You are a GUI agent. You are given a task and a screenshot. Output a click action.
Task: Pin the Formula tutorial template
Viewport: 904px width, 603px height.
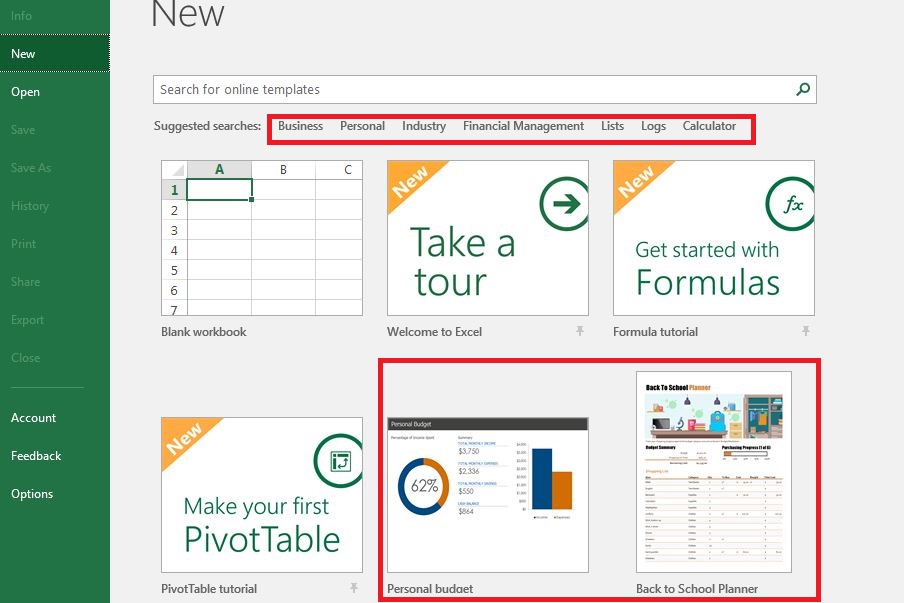805,331
